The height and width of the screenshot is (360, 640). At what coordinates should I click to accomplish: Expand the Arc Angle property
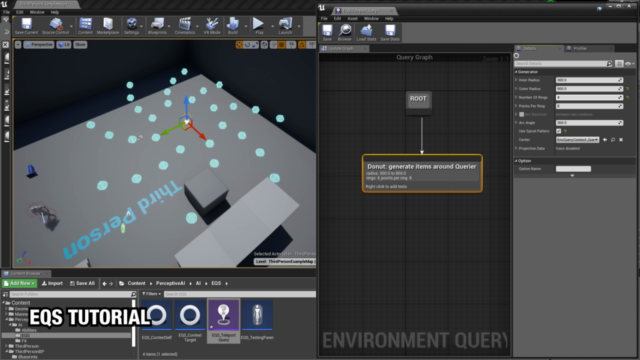[x=516, y=122]
